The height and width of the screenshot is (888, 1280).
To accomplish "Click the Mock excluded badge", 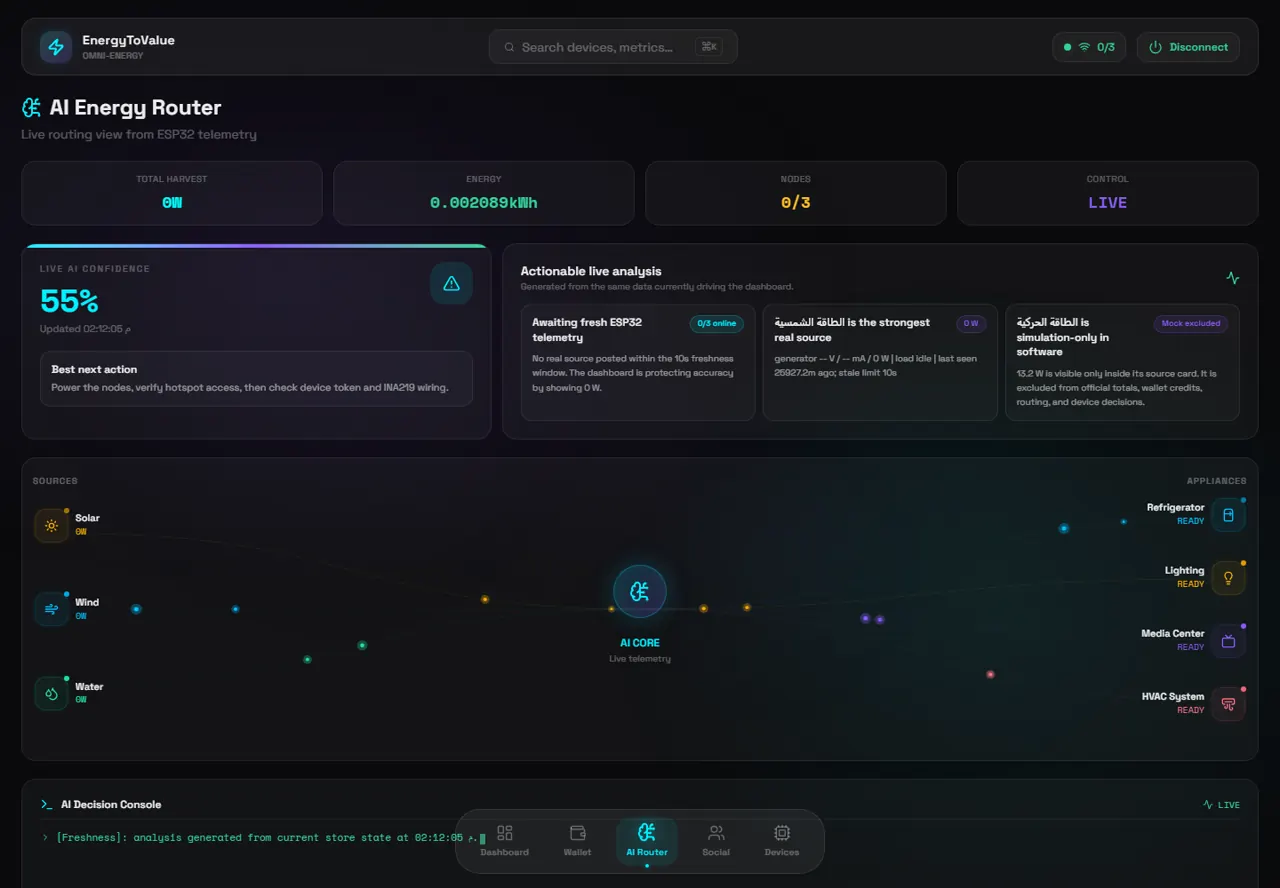I will pyautogui.click(x=1191, y=324).
